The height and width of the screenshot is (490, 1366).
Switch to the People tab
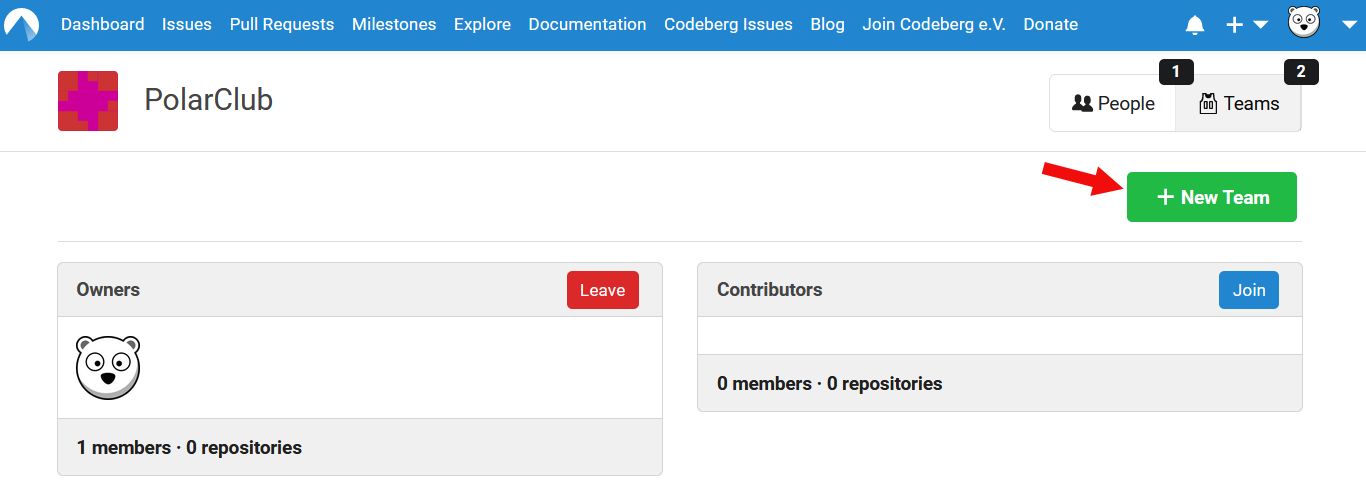pos(1113,103)
